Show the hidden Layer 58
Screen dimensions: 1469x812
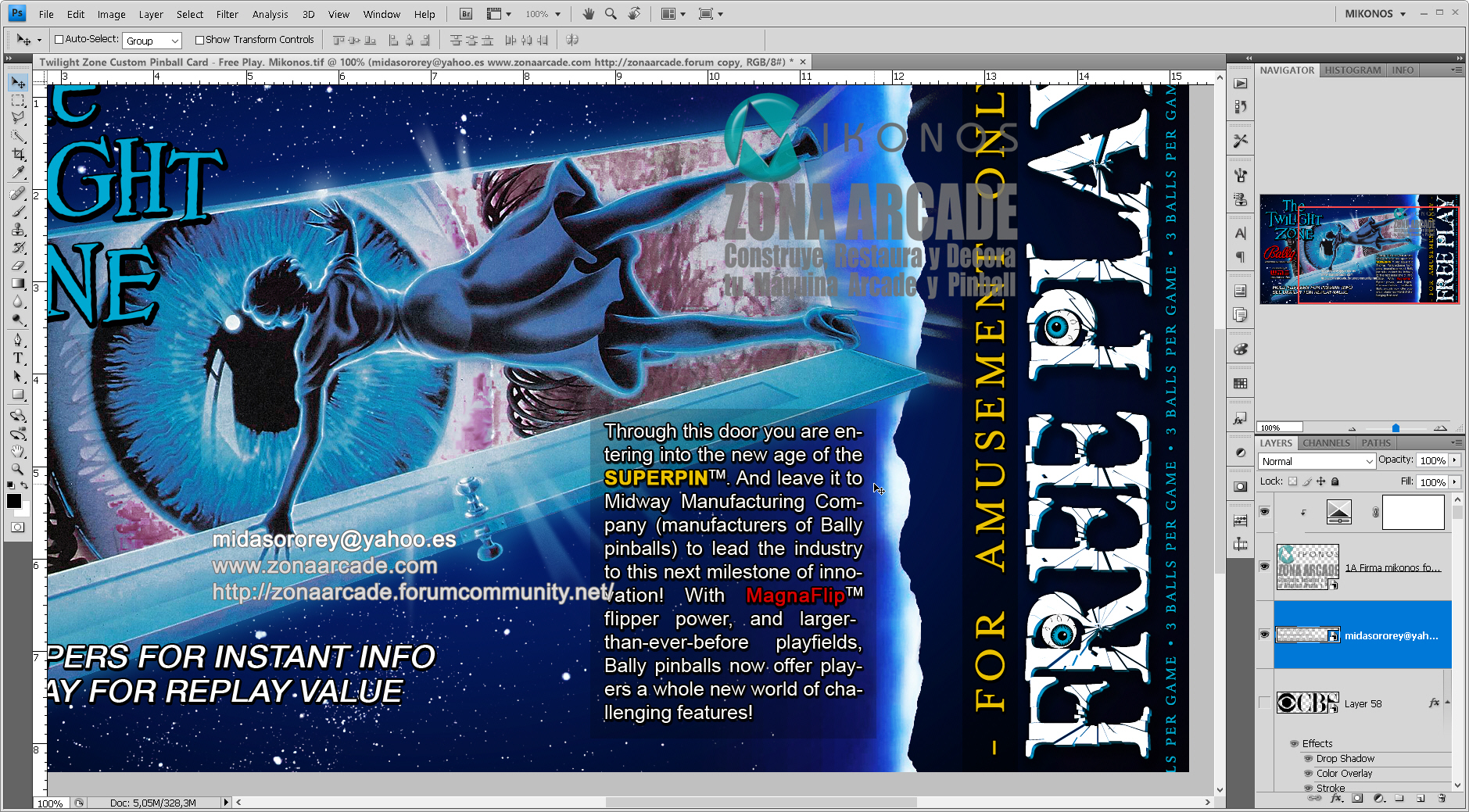[x=1264, y=703]
